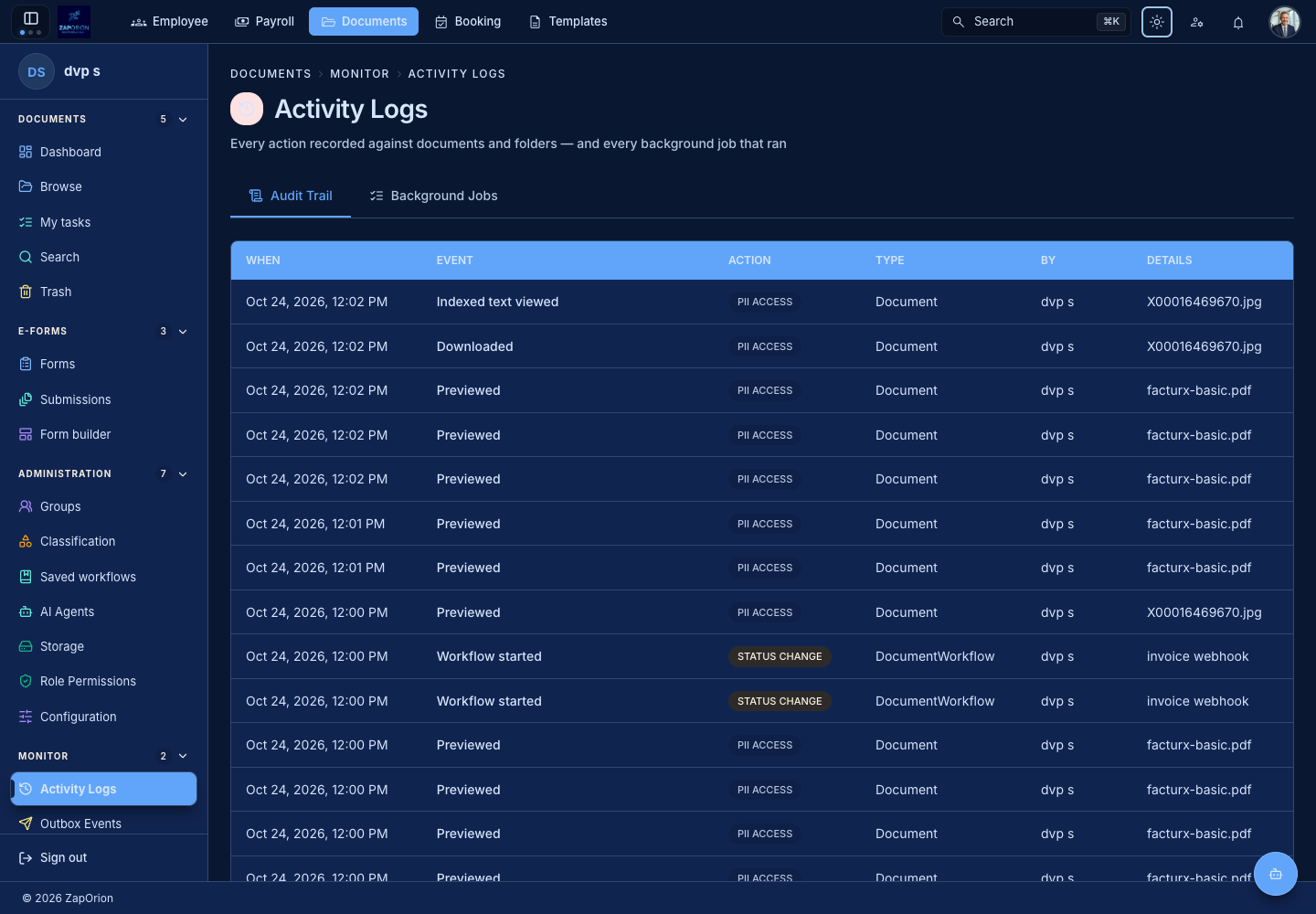Open the Booking module
Image resolution: width=1316 pixels, height=914 pixels.
468,21
